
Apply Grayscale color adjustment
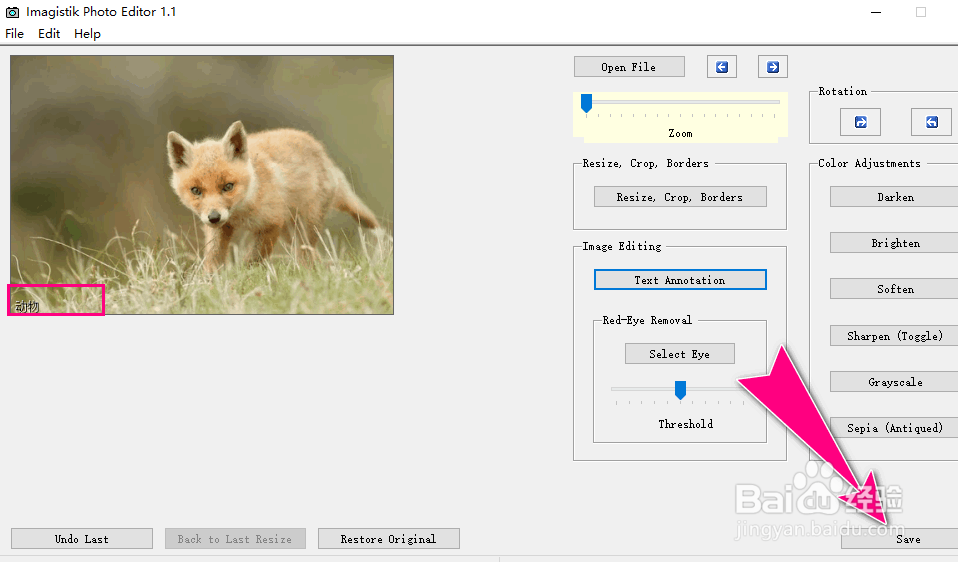[894, 382]
